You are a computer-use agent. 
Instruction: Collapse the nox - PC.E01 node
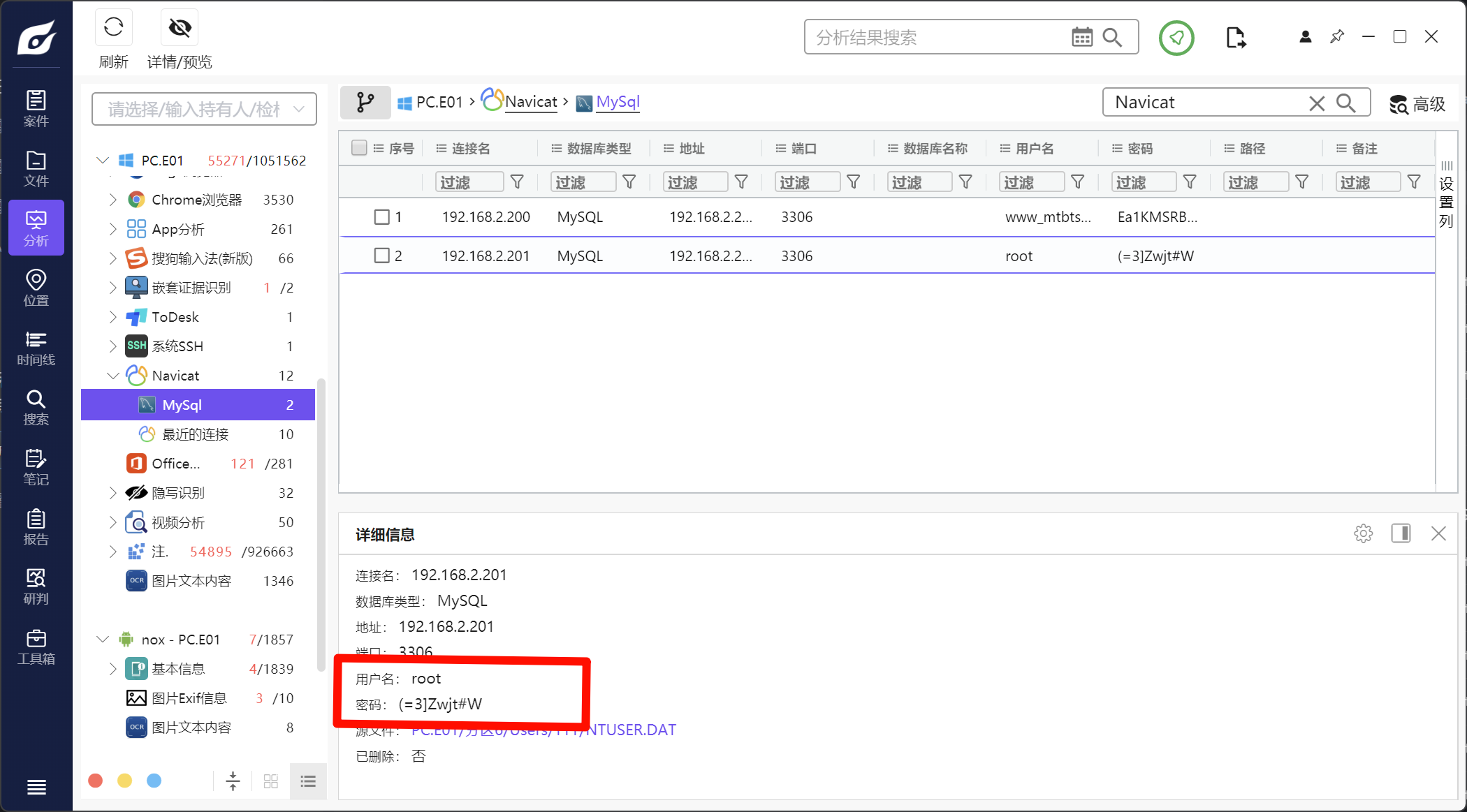[103, 640]
